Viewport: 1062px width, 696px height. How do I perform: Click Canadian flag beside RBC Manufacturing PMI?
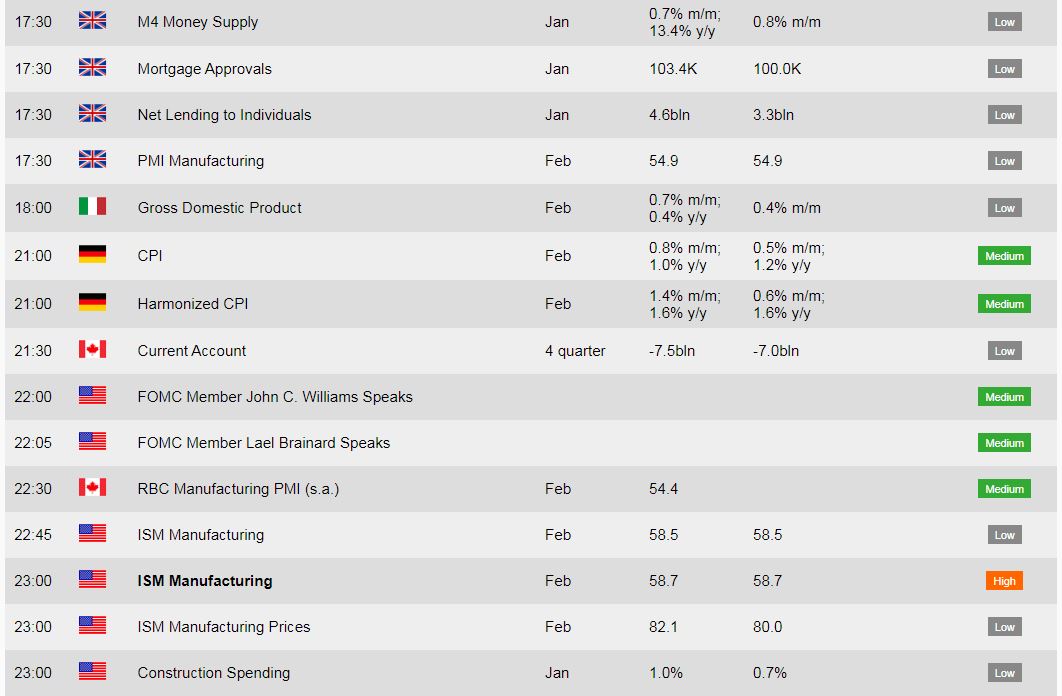point(92,488)
